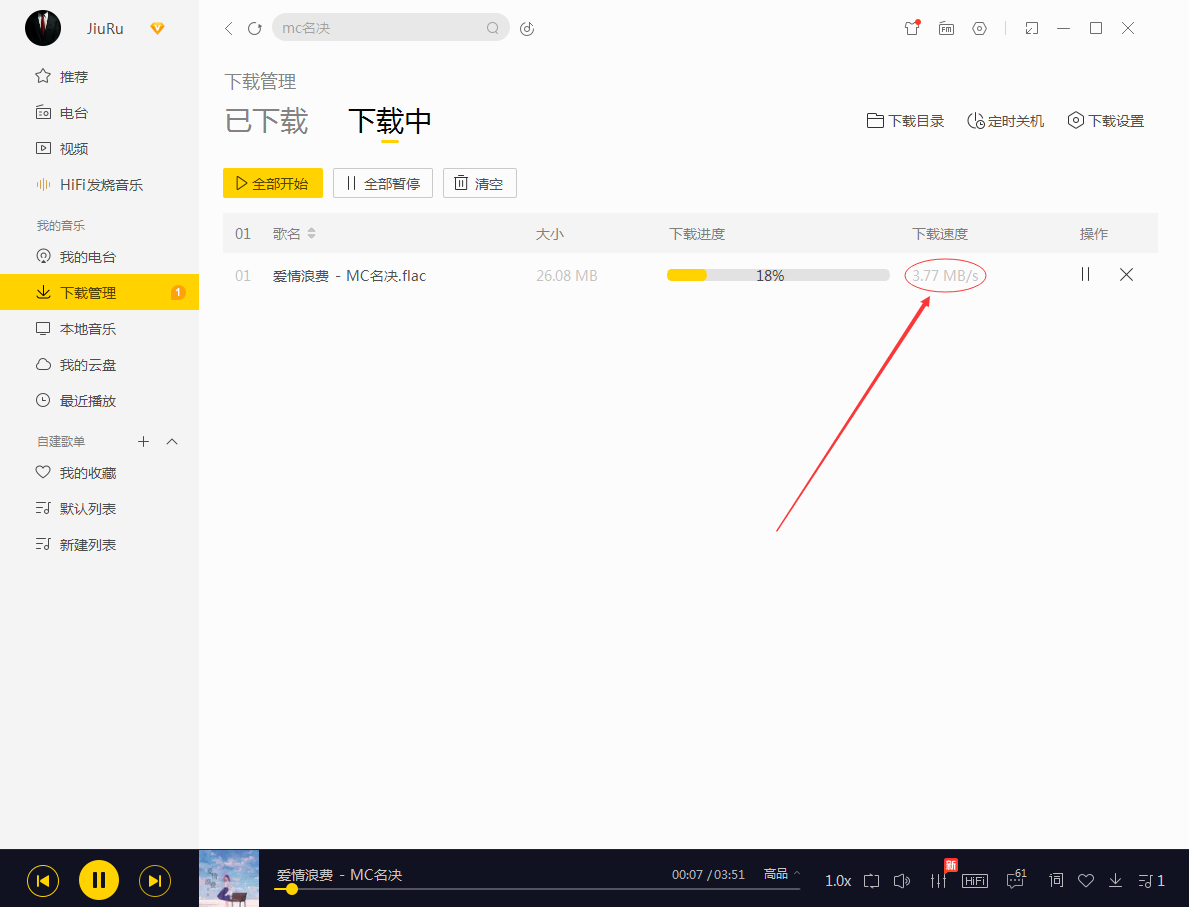Viewport: 1189px width, 907px height.
Task: Click the file name 爱情浪费 - MC名决.flac
Action: coord(350,276)
